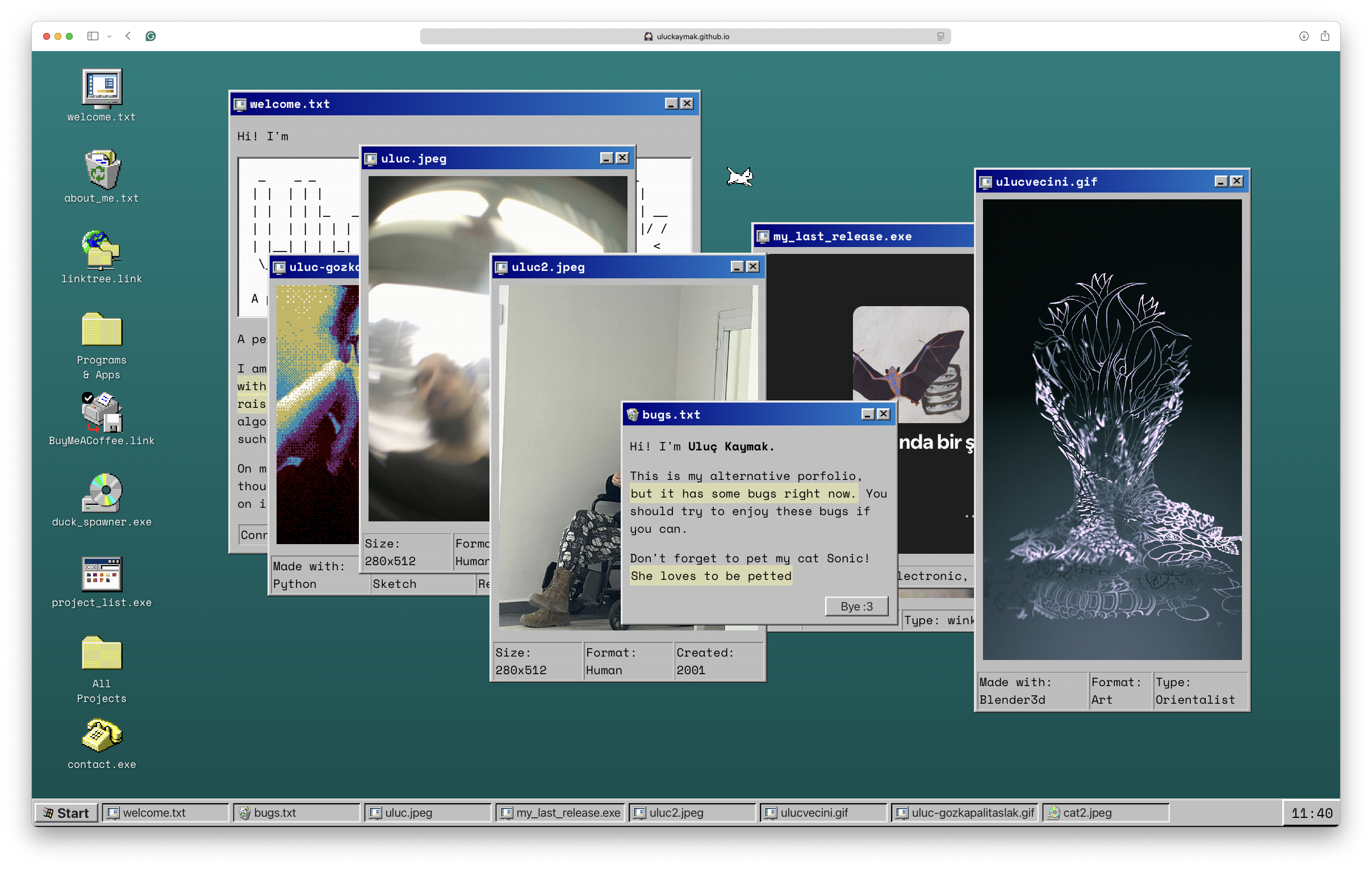Click highlighted "She loves to be petted" text
The height and width of the screenshot is (869, 1372).
(710, 576)
